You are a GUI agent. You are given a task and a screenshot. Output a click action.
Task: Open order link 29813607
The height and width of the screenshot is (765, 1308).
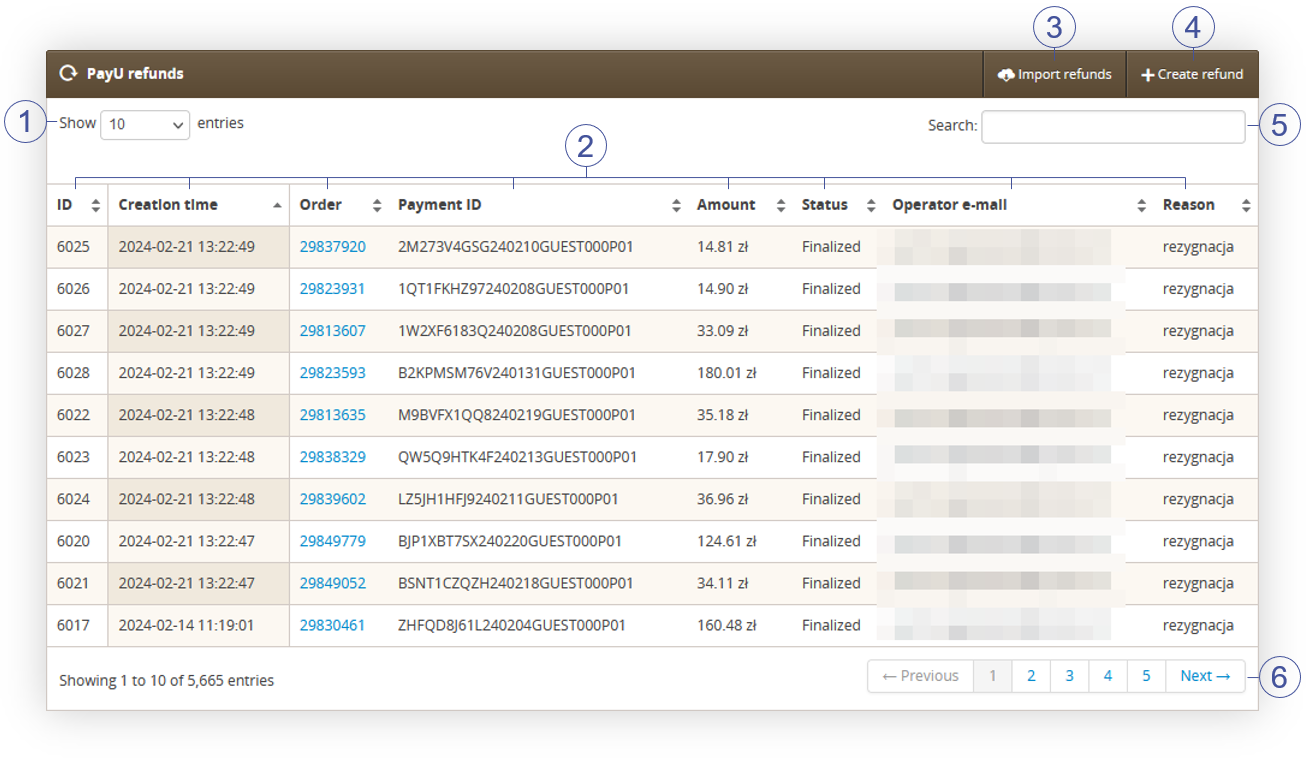pos(333,331)
